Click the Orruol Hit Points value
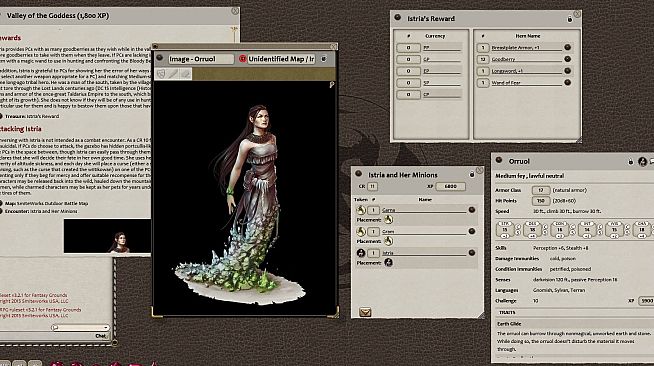This screenshot has height=366, width=654. click(541, 201)
